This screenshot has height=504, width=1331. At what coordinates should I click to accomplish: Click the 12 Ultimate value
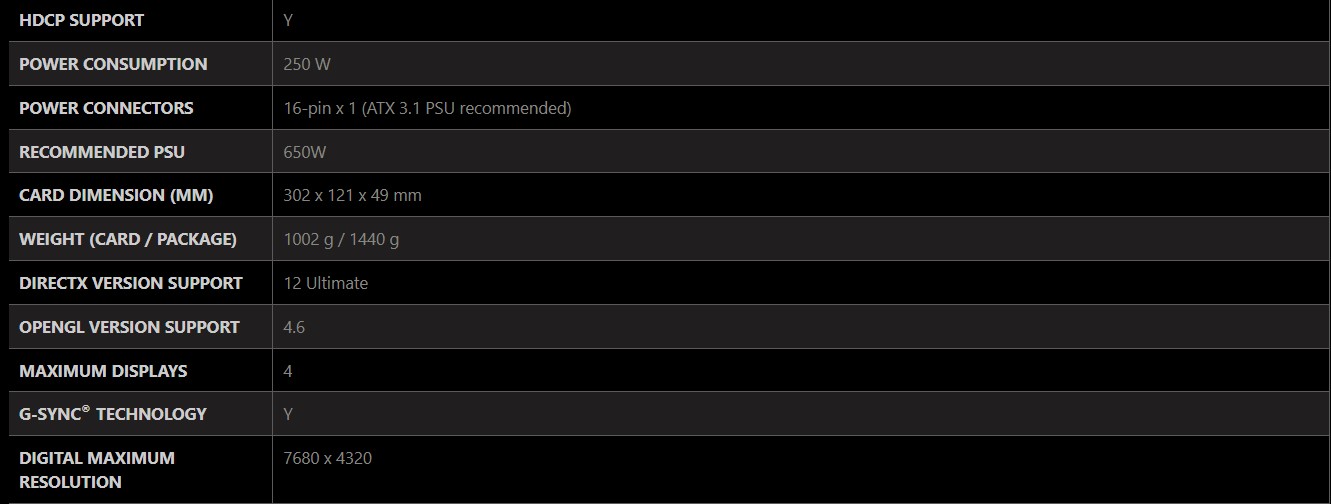pos(325,283)
